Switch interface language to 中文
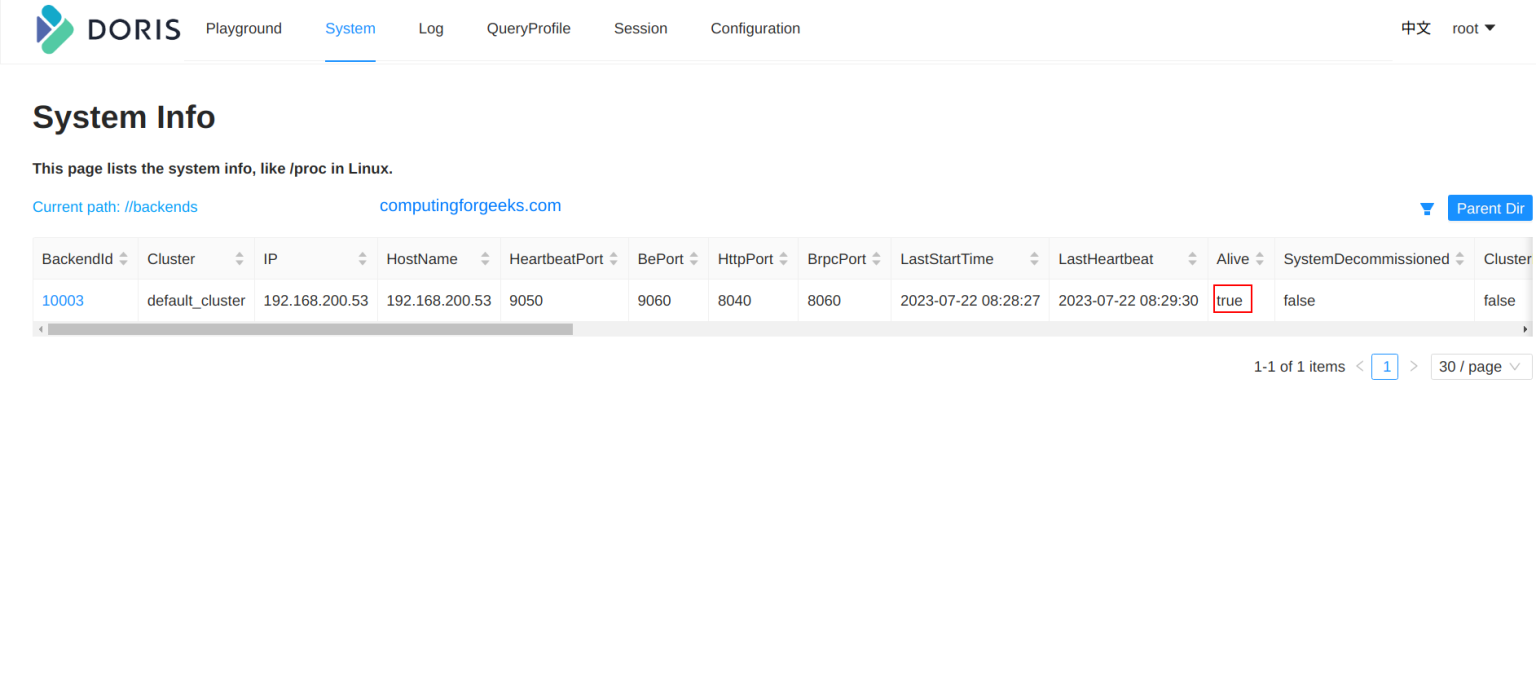Image resolution: width=1536 pixels, height=696 pixels. (1416, 28)
